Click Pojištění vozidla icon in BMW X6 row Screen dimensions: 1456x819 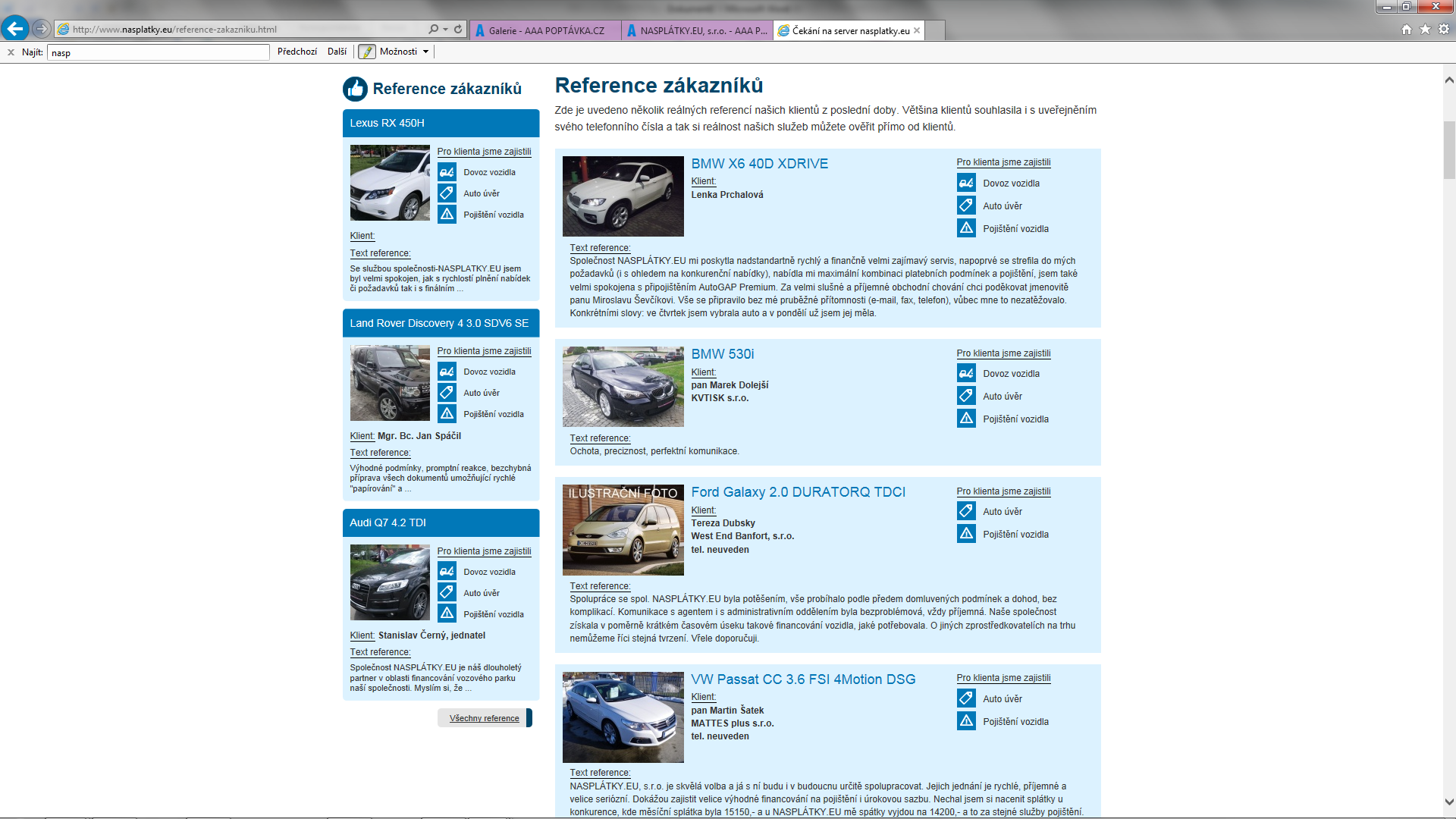coord(966,228)
